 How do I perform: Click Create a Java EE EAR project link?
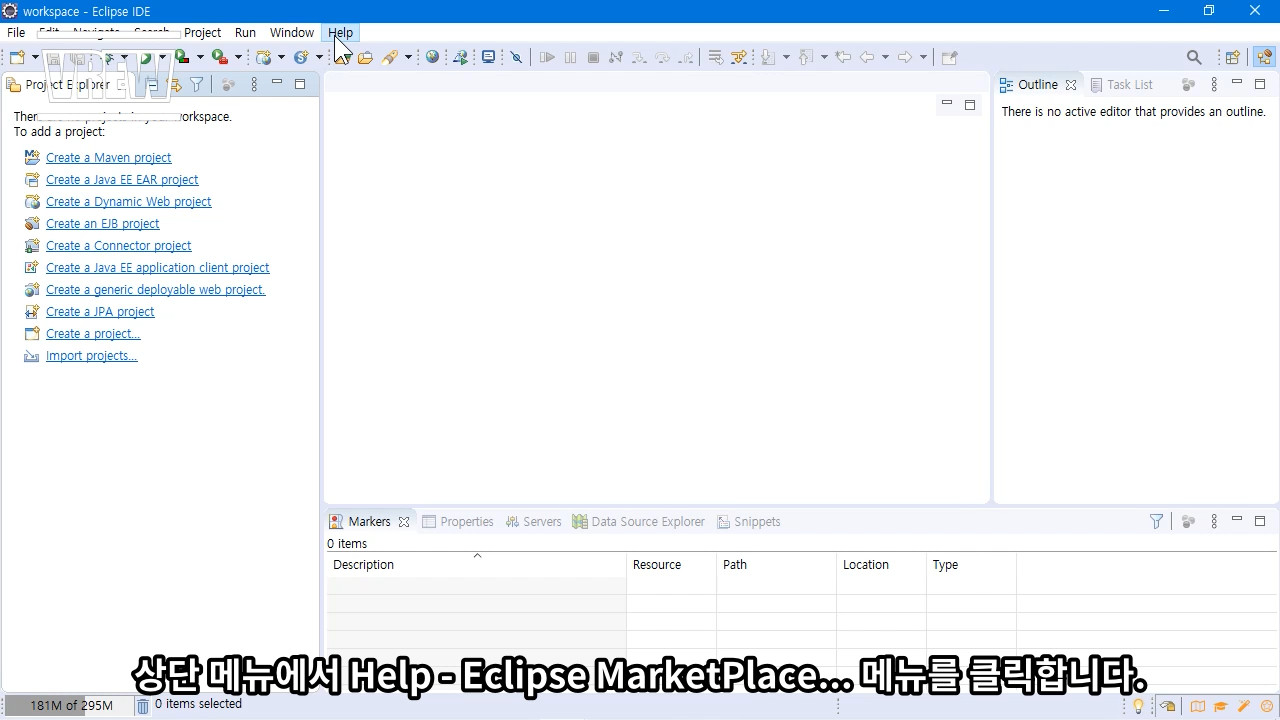122,180
